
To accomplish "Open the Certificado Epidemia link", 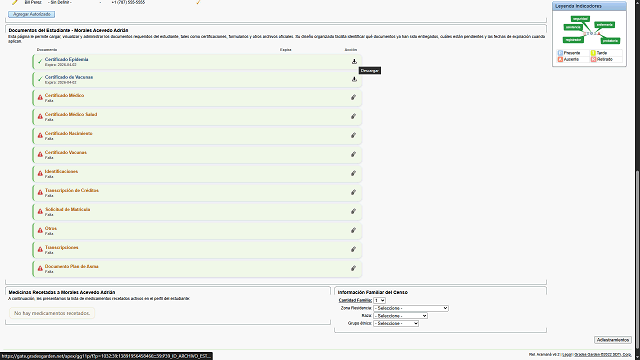I will [x=67, y=60].
